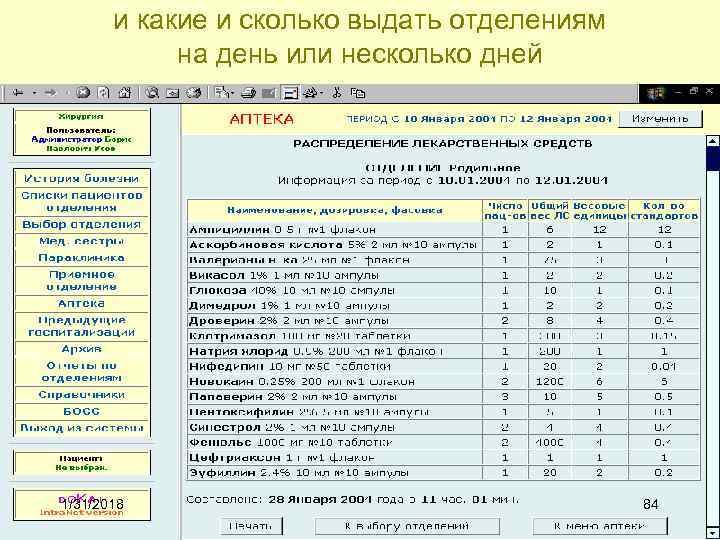Click the АПТЕКА heading text
Image resolution: width=720 pixels, height=540 pixels.
tap(261, 119)
